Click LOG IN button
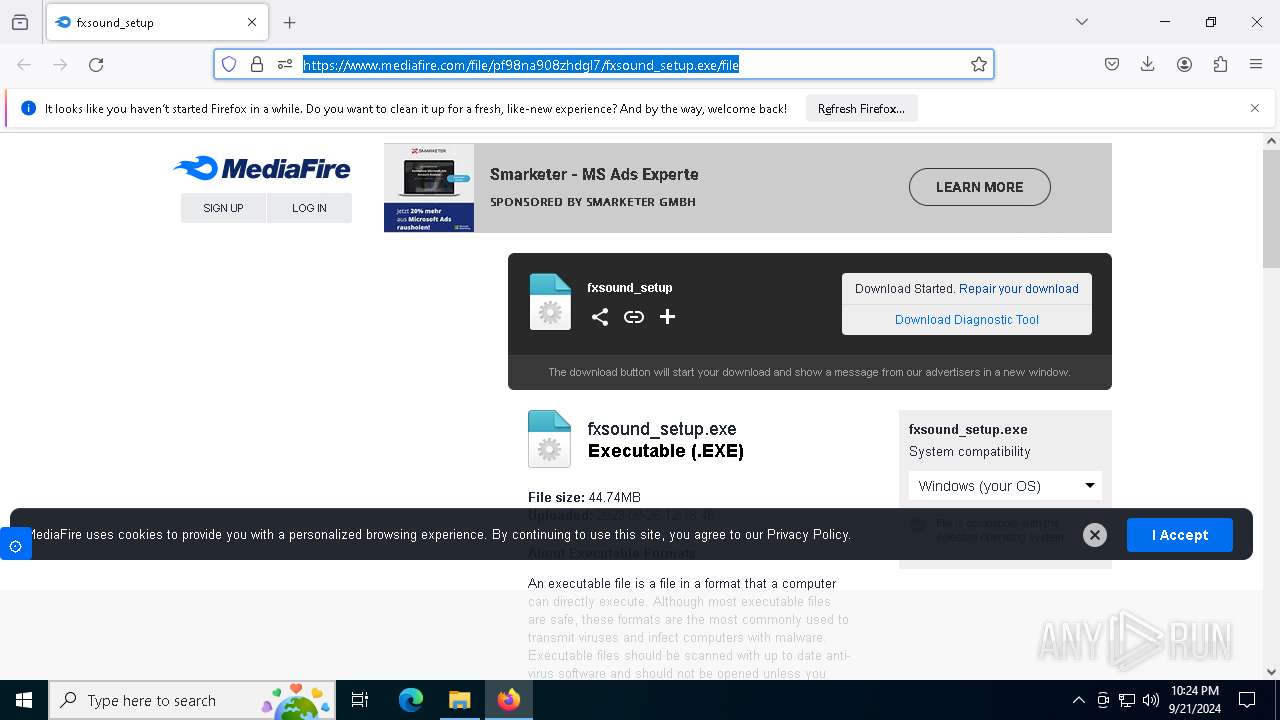 309,208
